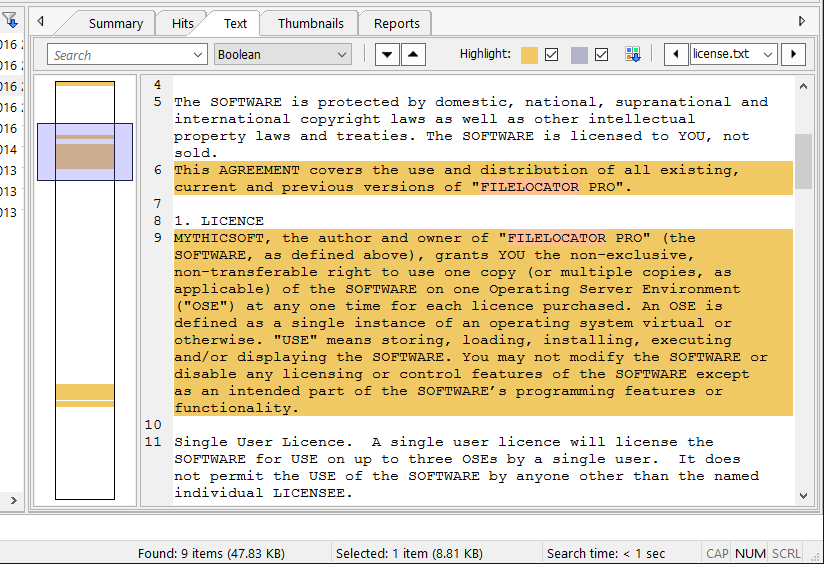Open the license.txt file dropdown
Image resolution: width=824 pixels, height=564 pixels.
[x=733, y=54]
